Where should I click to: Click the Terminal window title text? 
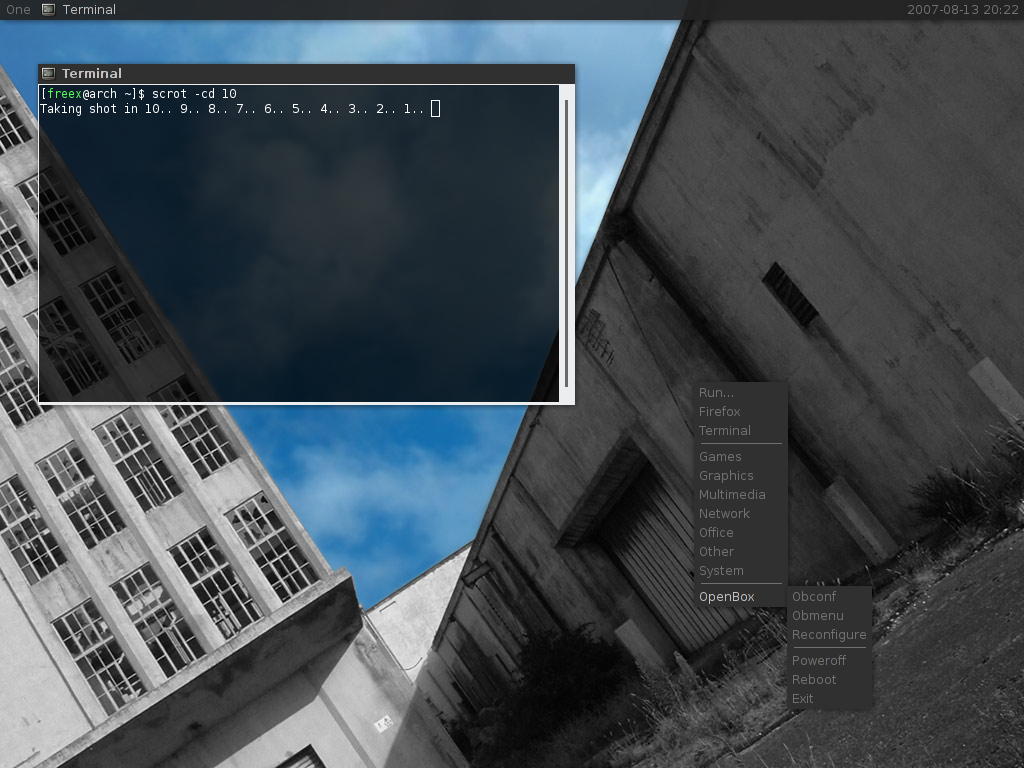click(x=91, y=73)
